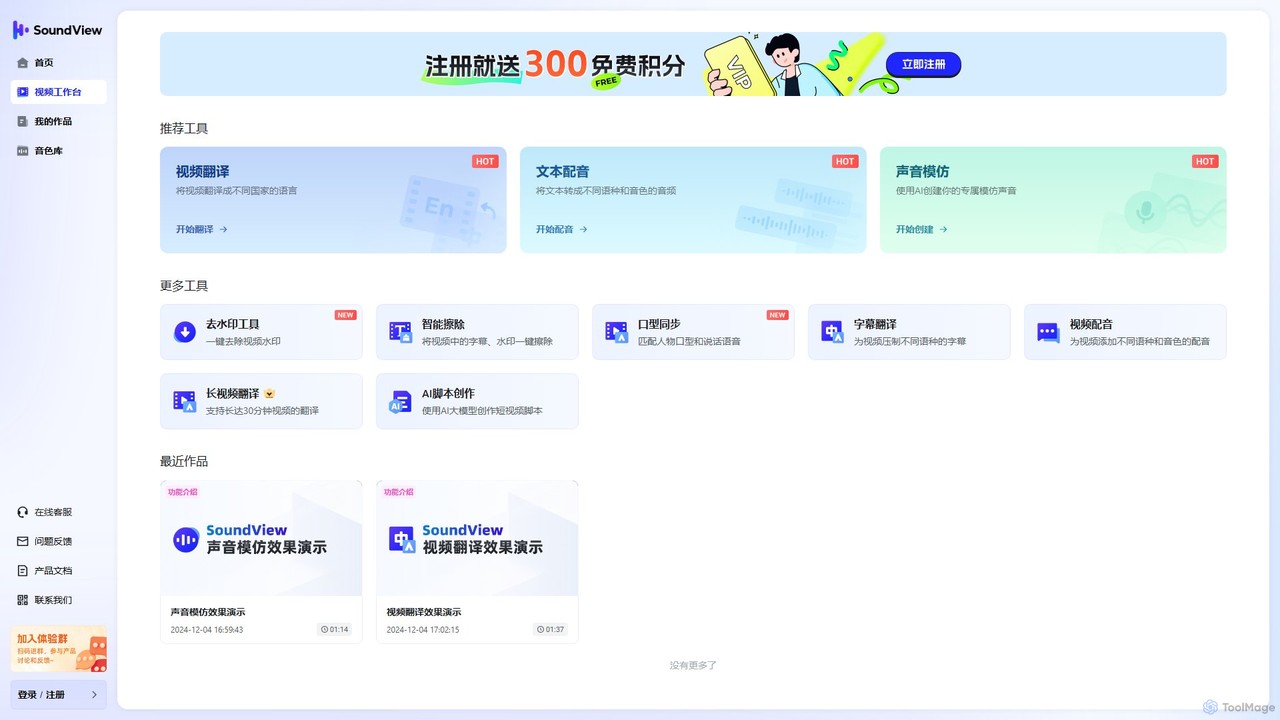
Task: Click the 01:14 duration badge
Action: tap(335, 630)
